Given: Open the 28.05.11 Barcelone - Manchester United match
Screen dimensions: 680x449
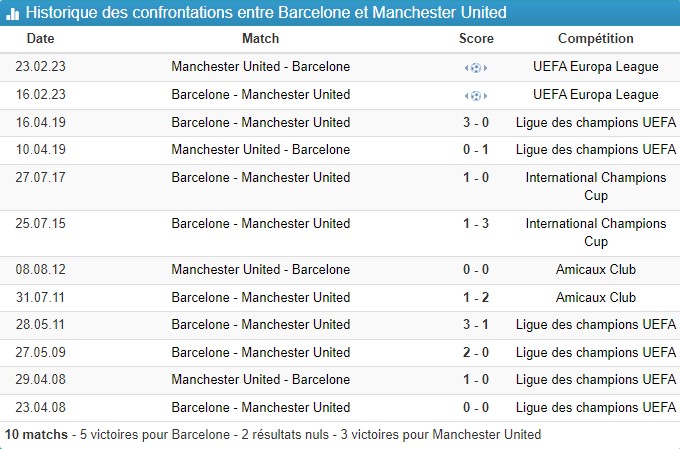Looking at the screenshot, I should point(261,324).
